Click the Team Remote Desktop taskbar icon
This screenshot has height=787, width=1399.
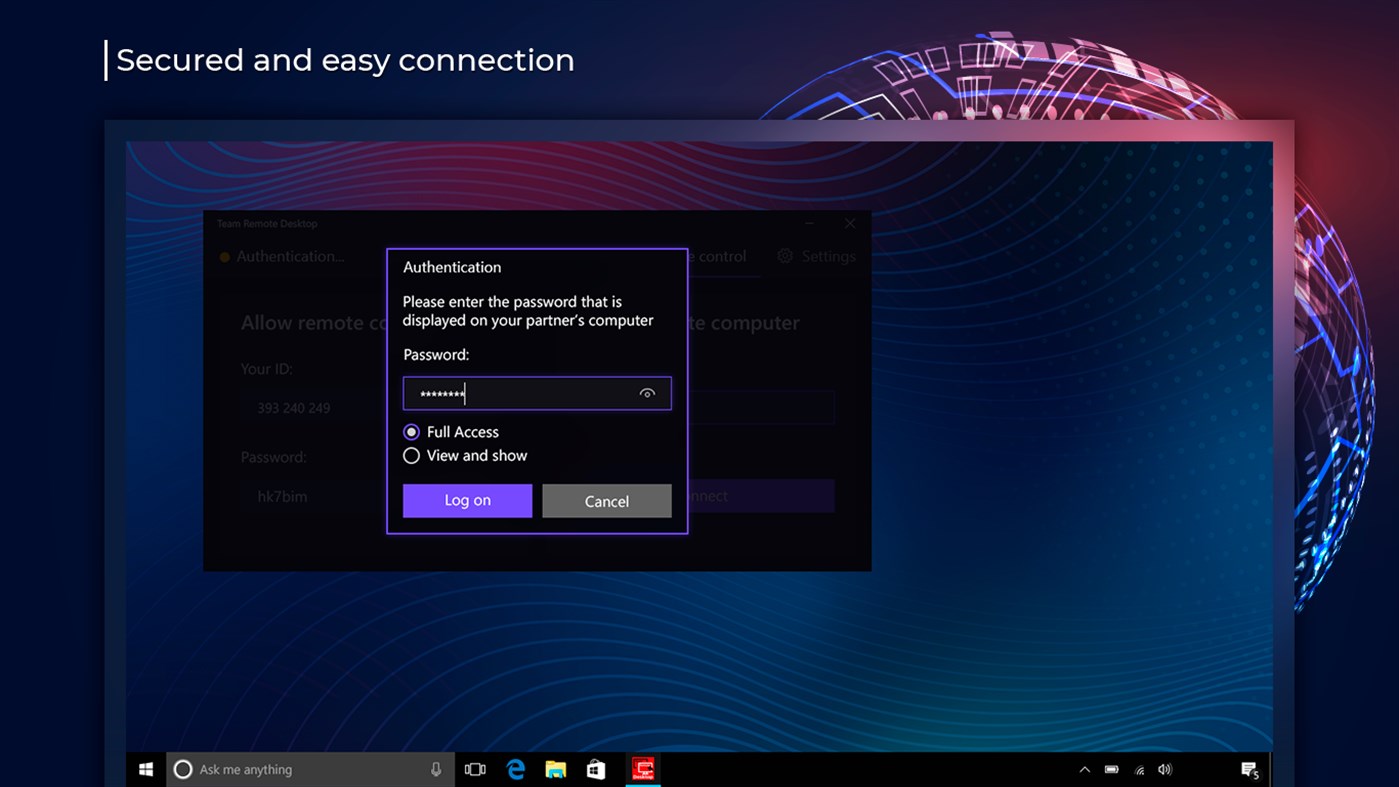[x=643, y=769]
